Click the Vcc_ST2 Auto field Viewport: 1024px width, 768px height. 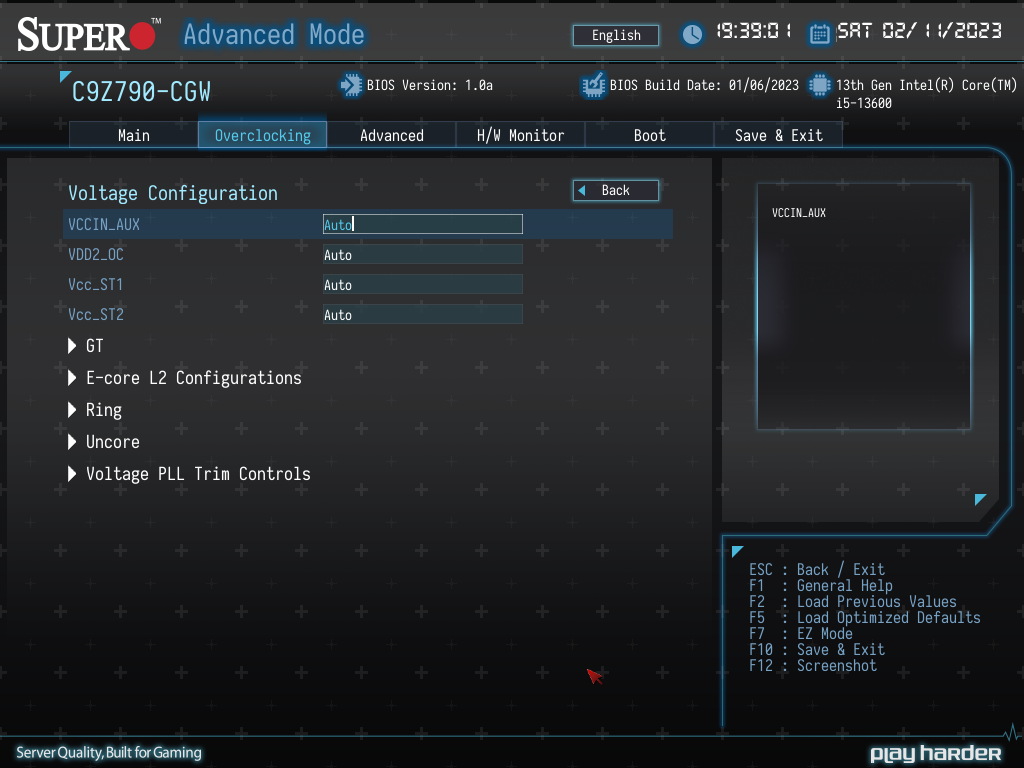[x=423, y=315]
